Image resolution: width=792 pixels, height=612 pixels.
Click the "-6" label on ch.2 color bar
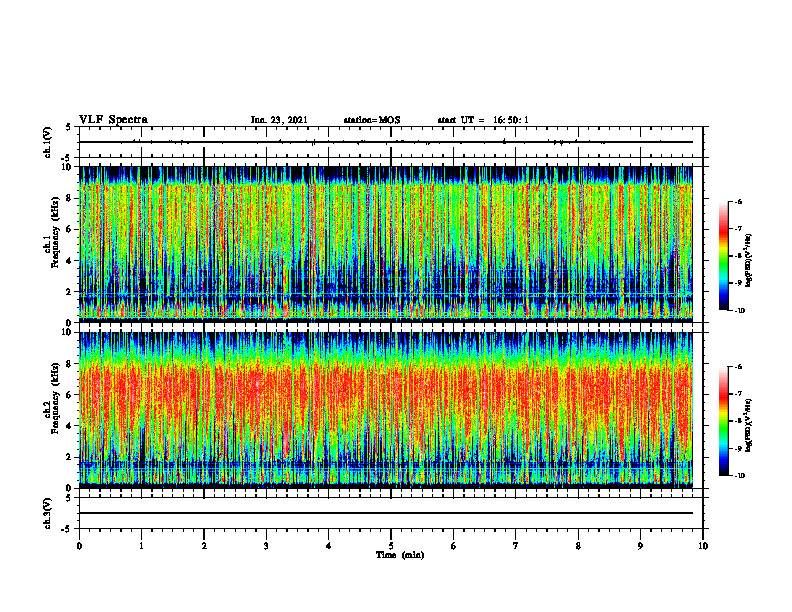click(x=738, y=367)
